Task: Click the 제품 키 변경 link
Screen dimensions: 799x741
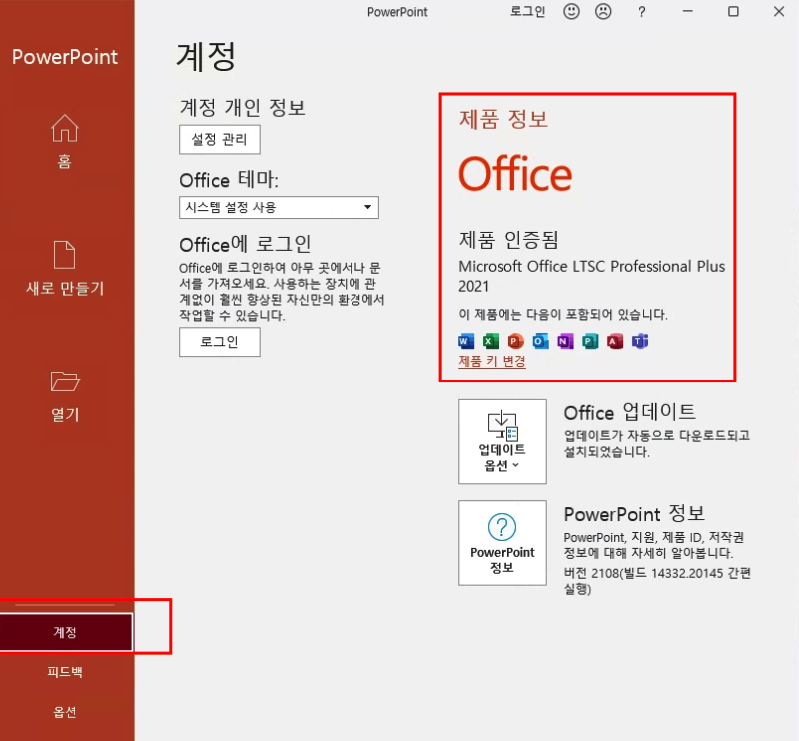Action: (x=492, y=361)
